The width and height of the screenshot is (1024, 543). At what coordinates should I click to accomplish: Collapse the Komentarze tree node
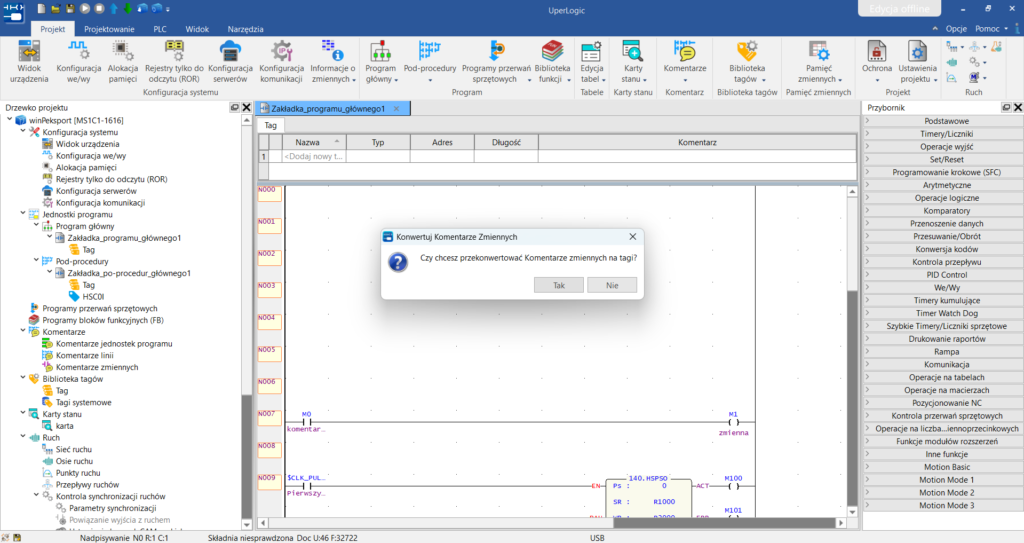[23, 331]
